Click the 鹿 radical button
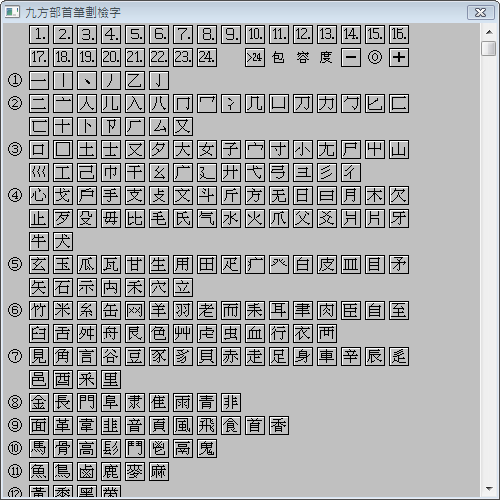 point(111,471)
